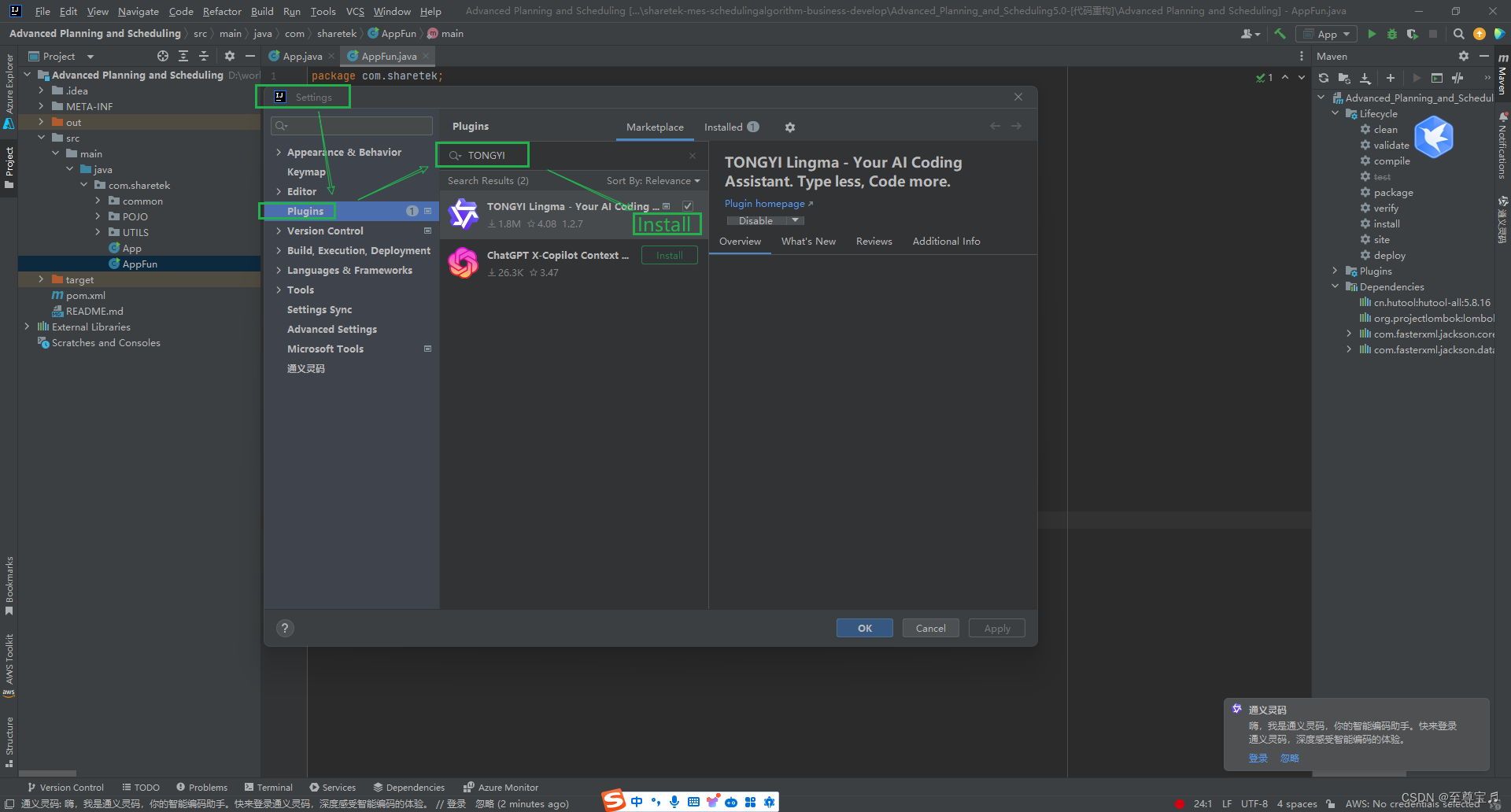Screen dimensions: 1511x812
Task: Toggle the Bookmarks tool window stripe
Action: [9, 586]
